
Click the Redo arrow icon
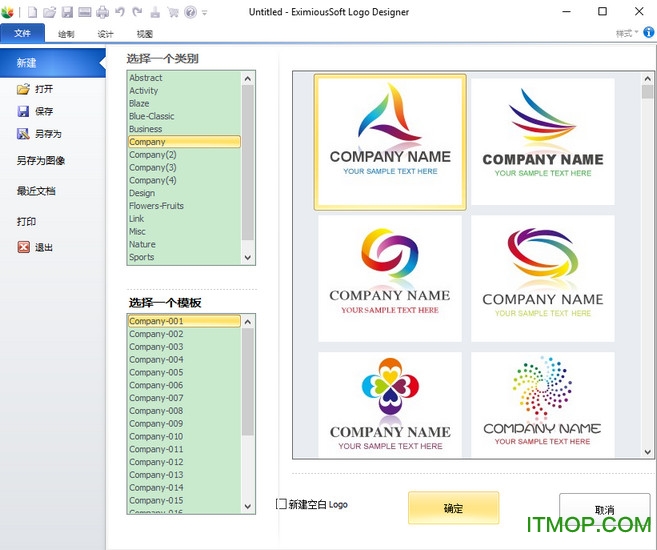point(137,12)
